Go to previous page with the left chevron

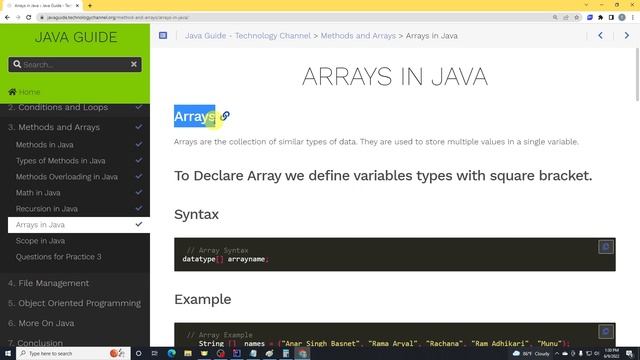point(600,36)
